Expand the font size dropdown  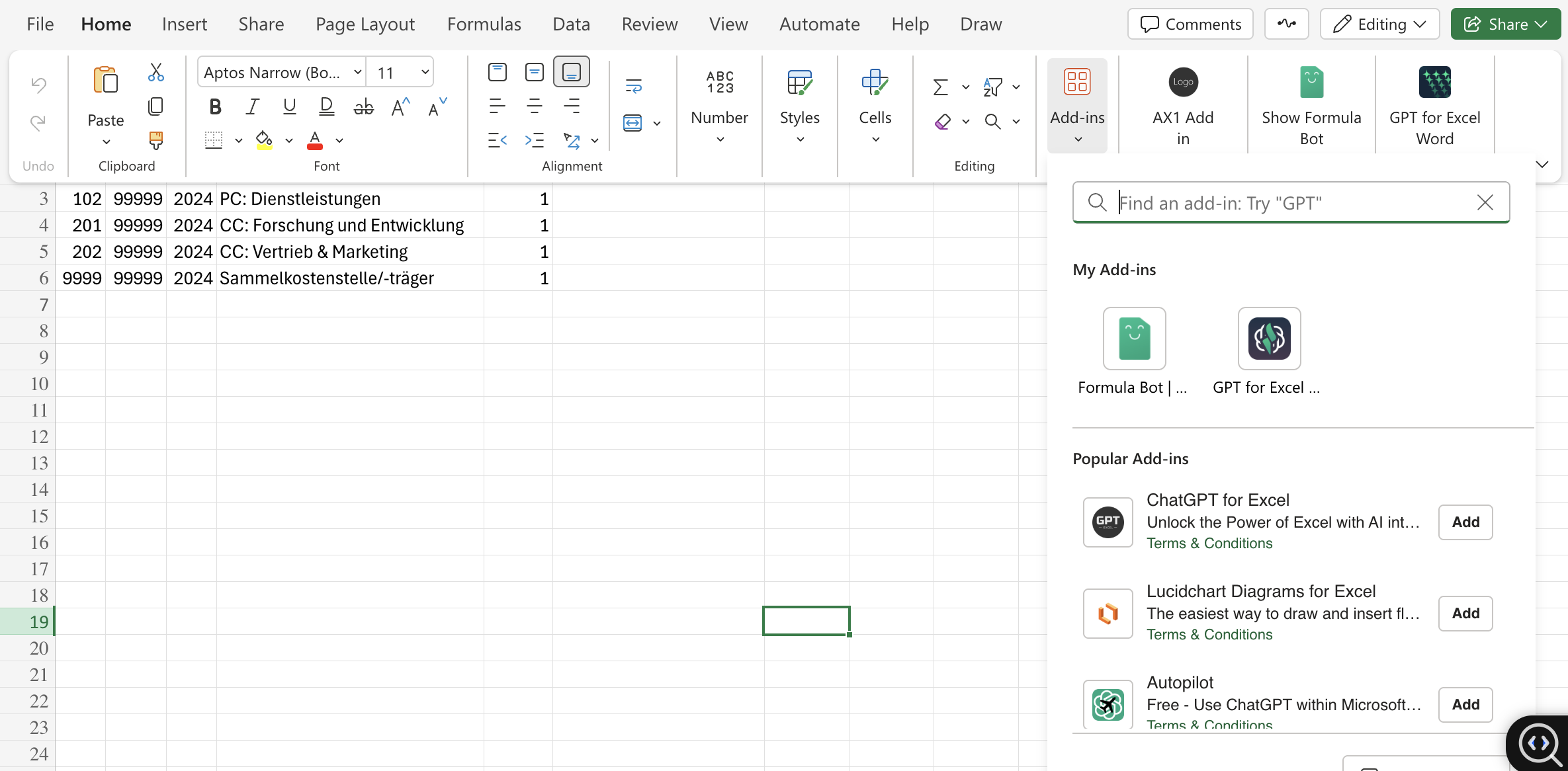425,72
